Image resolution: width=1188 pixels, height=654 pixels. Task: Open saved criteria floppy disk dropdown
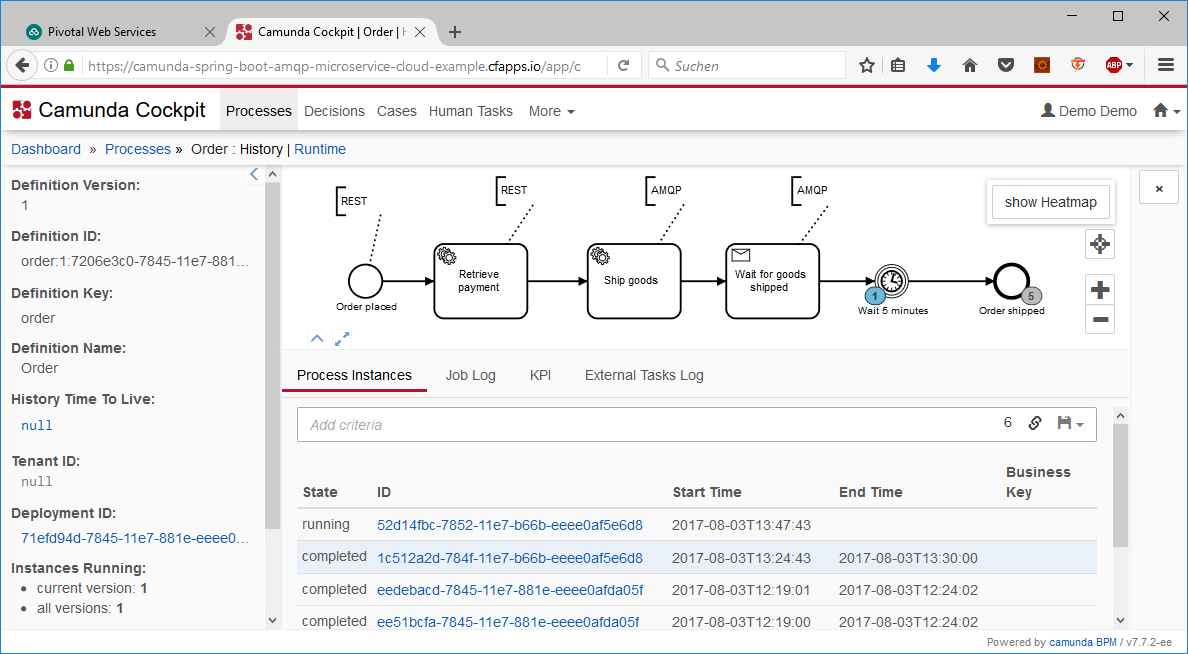click(x=1071, y=423)
